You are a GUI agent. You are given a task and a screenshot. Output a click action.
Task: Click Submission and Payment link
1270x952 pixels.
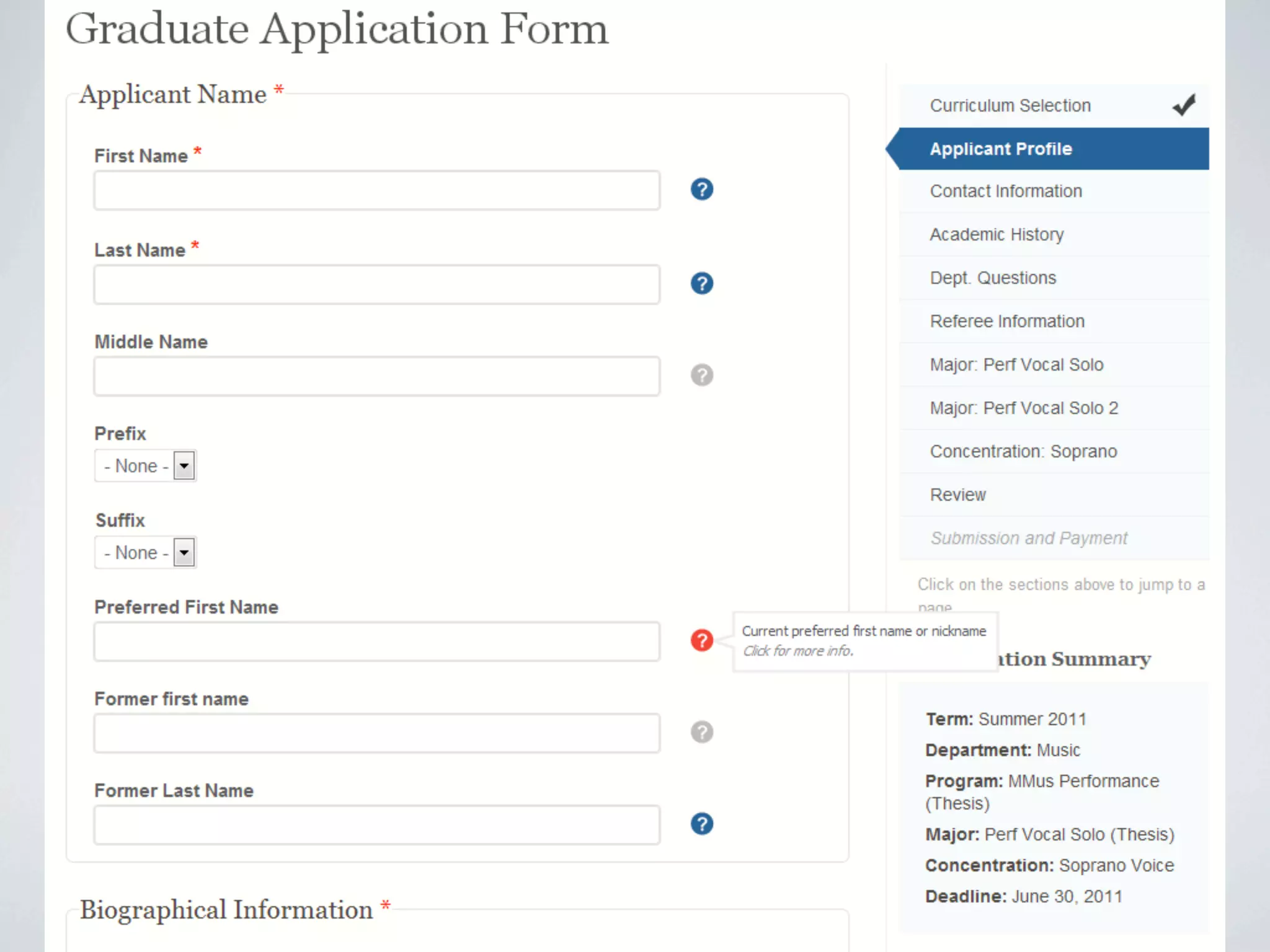coord(1028,538)
